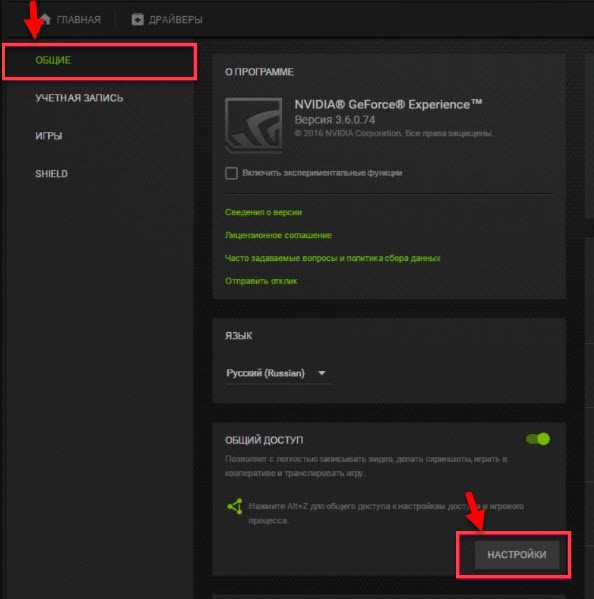
Task: Click the О программе heading
Action: 259,72
